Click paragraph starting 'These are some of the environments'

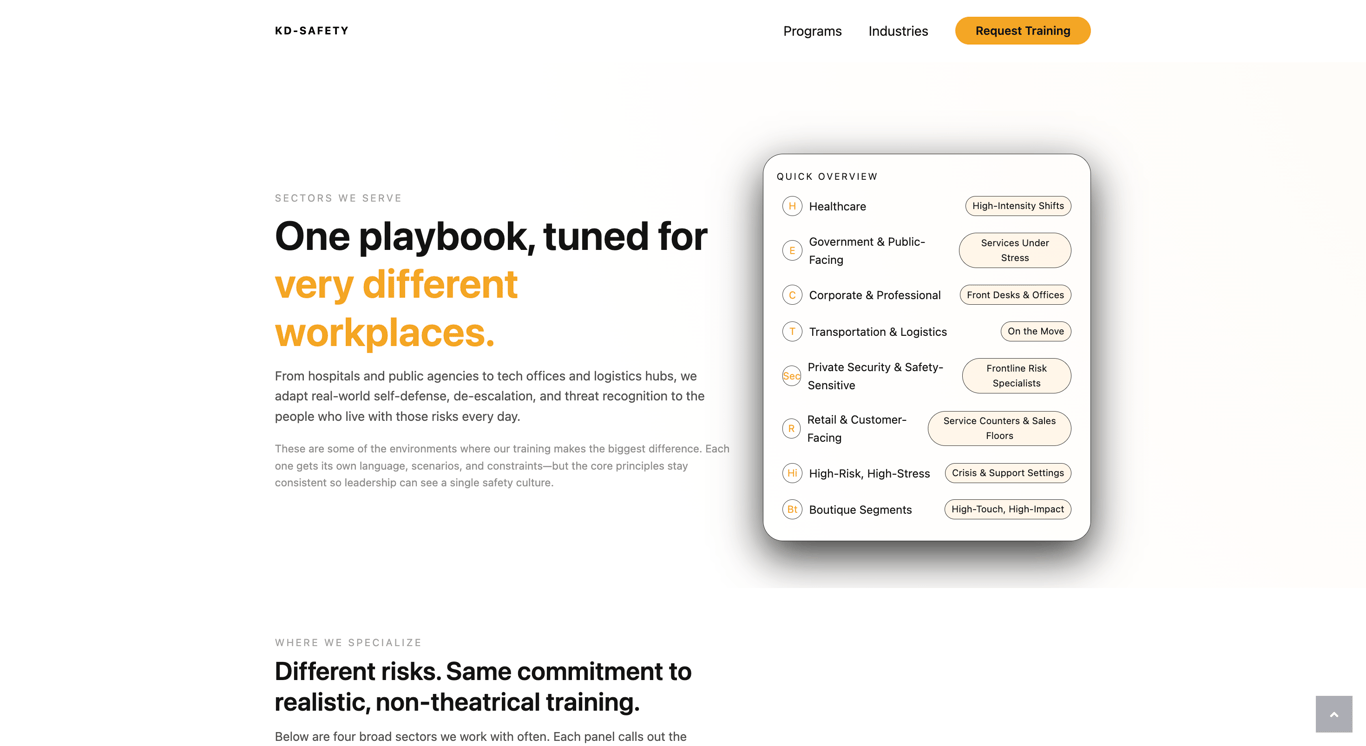[502, 466]
